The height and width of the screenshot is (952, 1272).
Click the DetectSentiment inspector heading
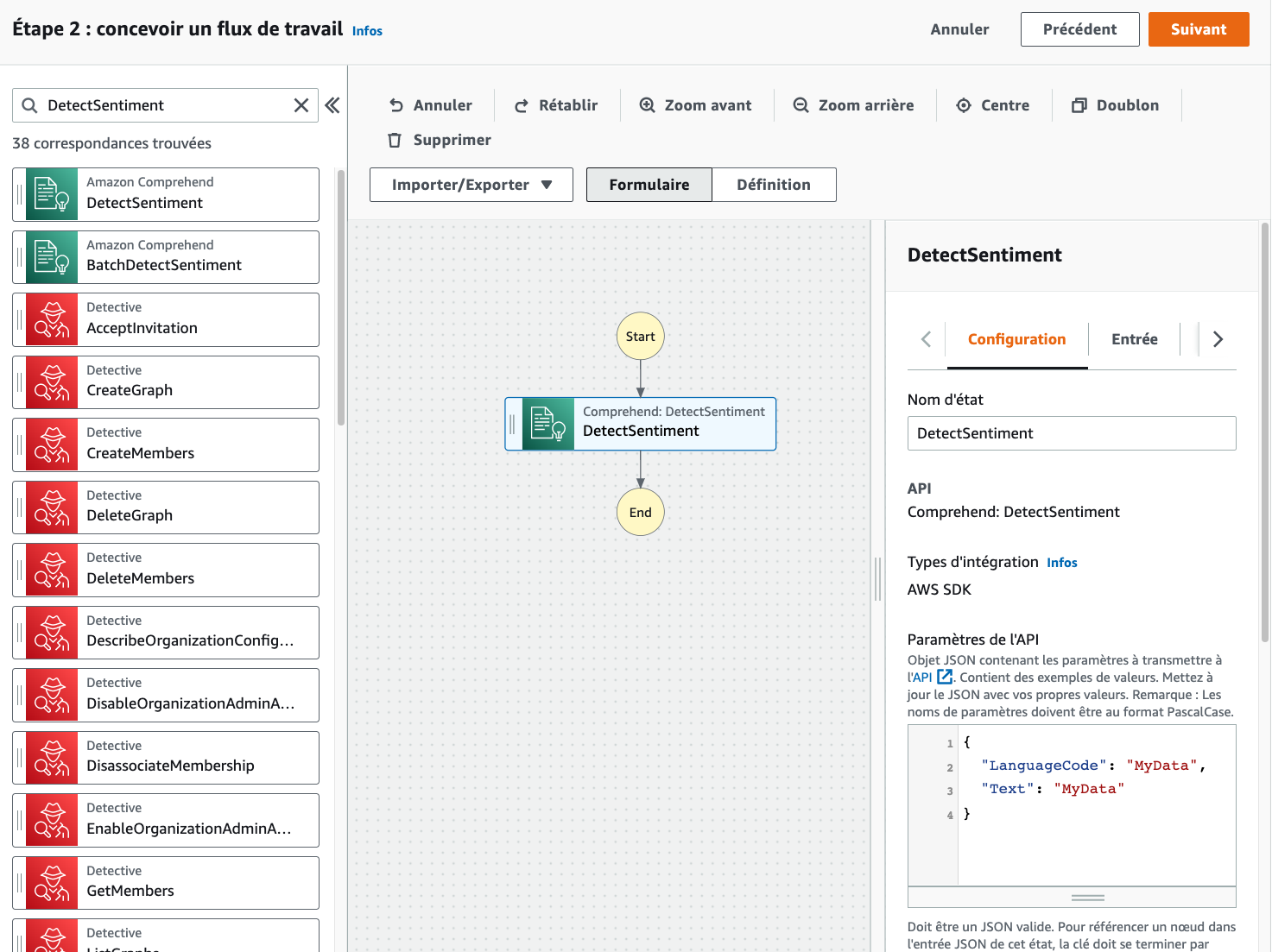[x=984, y=255]
